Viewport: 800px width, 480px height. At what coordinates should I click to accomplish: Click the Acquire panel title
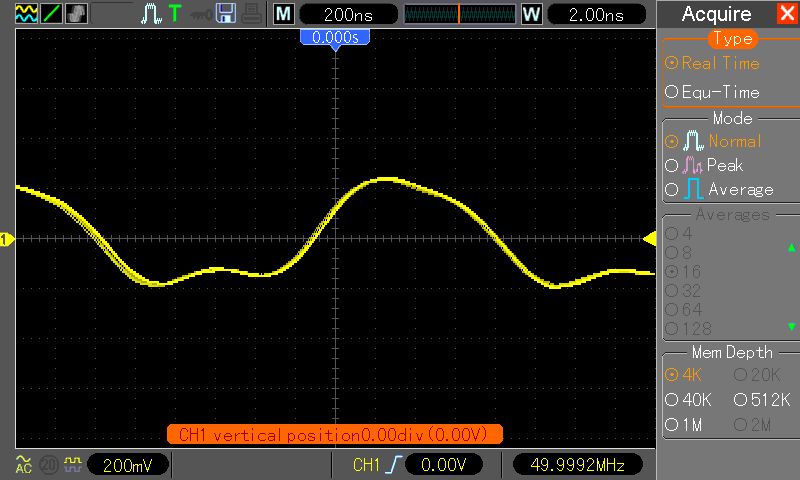(x=716, y=14)
